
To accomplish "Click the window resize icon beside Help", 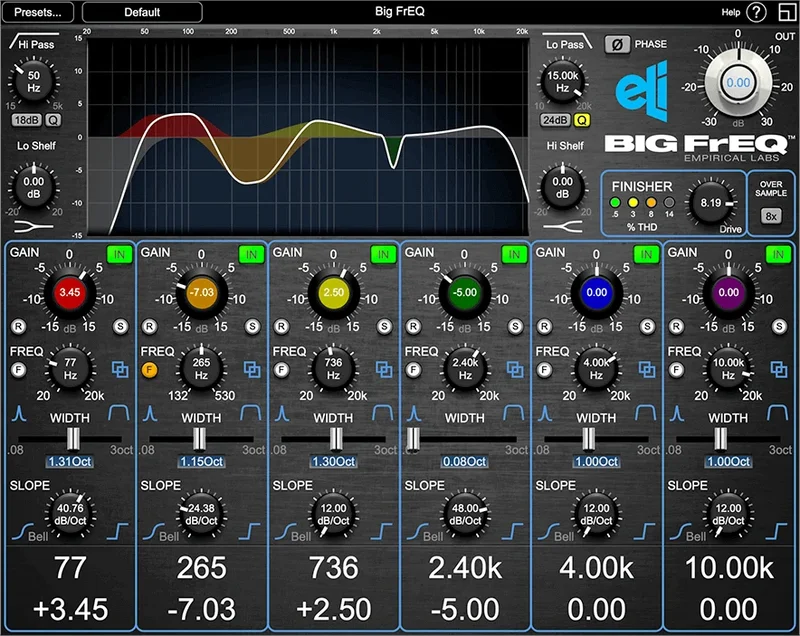I will pos(786,12).
